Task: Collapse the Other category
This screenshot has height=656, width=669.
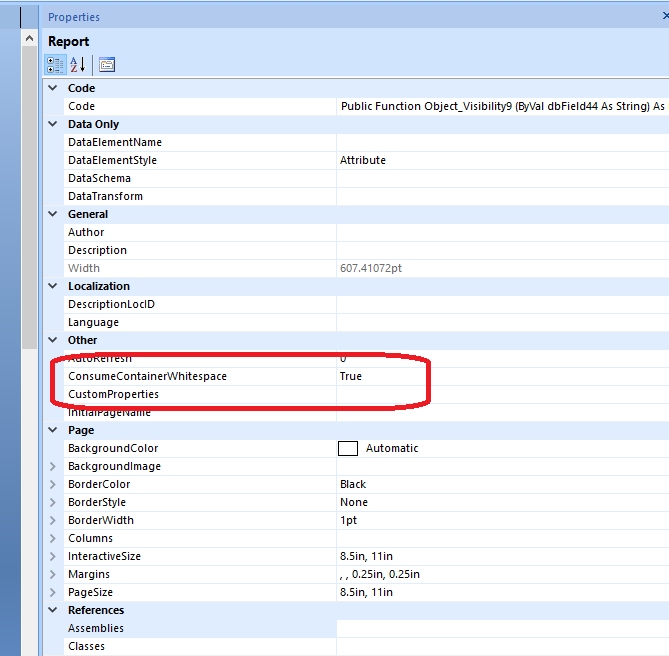Action: pyautogui.click(x=53, y=340)
